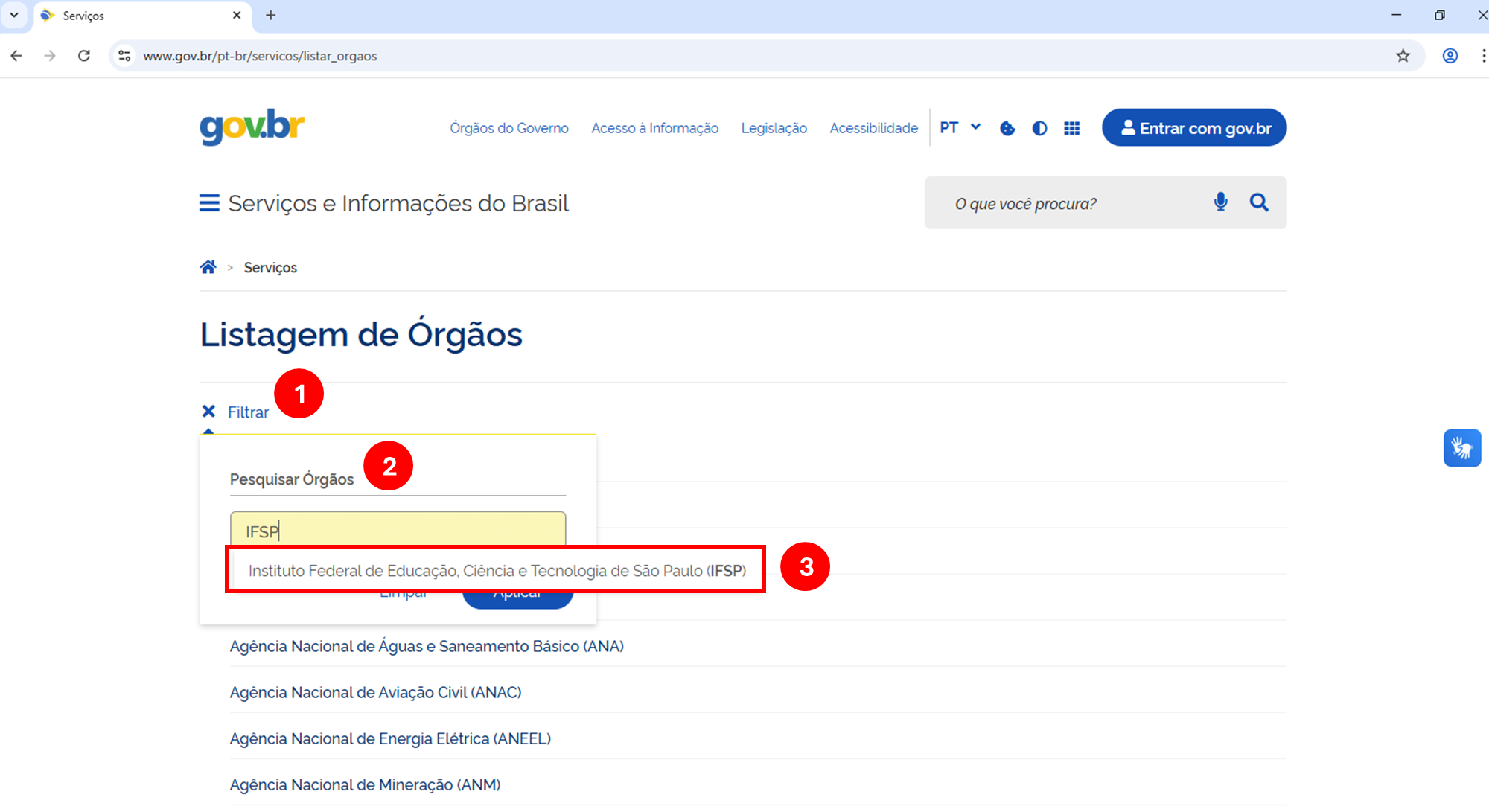1489x812 pixels.
Task: Open Acesso à Informação menu item
Action: click(654, 128)
